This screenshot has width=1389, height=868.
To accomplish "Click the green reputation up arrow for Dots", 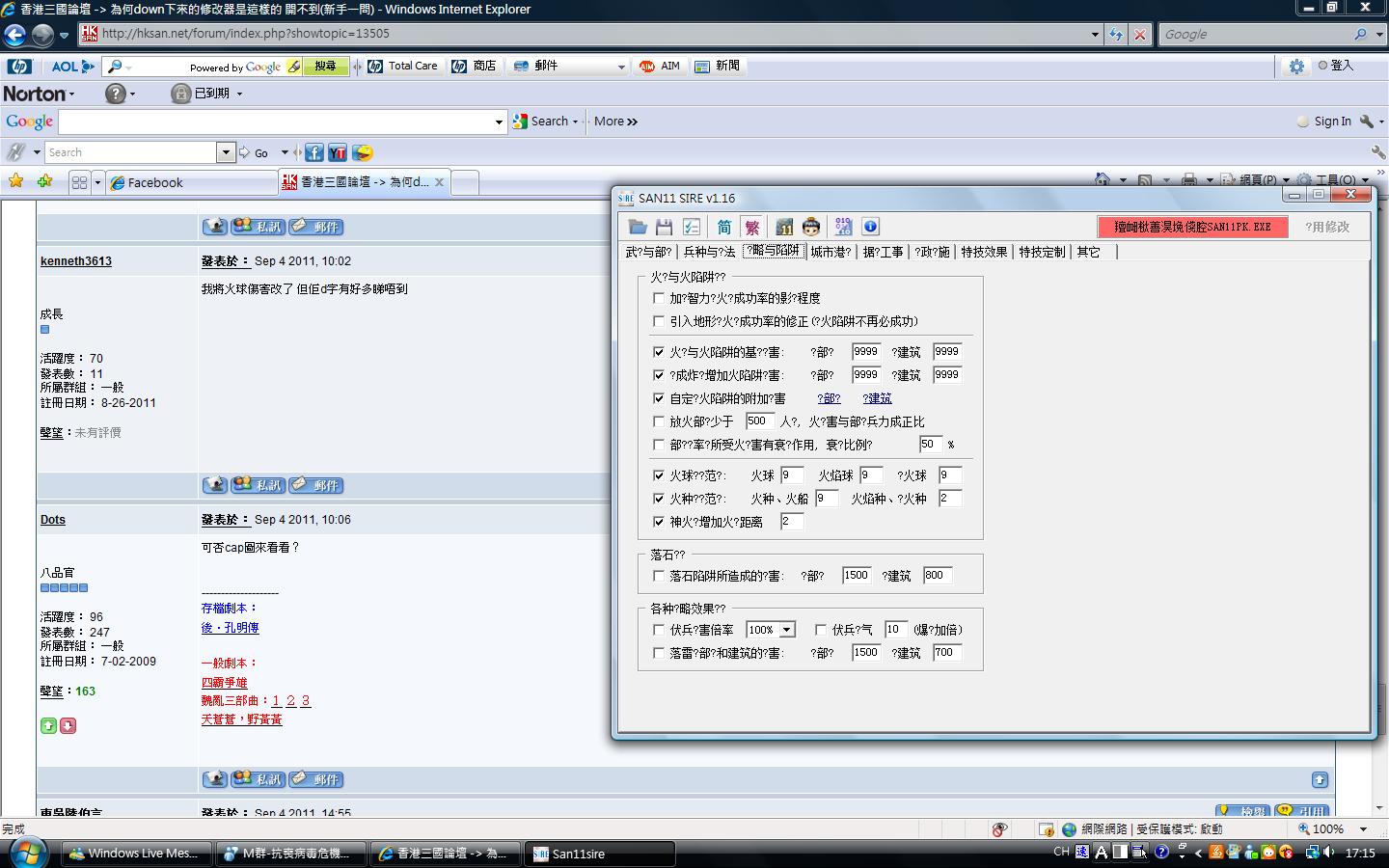I will coord(48,725).
